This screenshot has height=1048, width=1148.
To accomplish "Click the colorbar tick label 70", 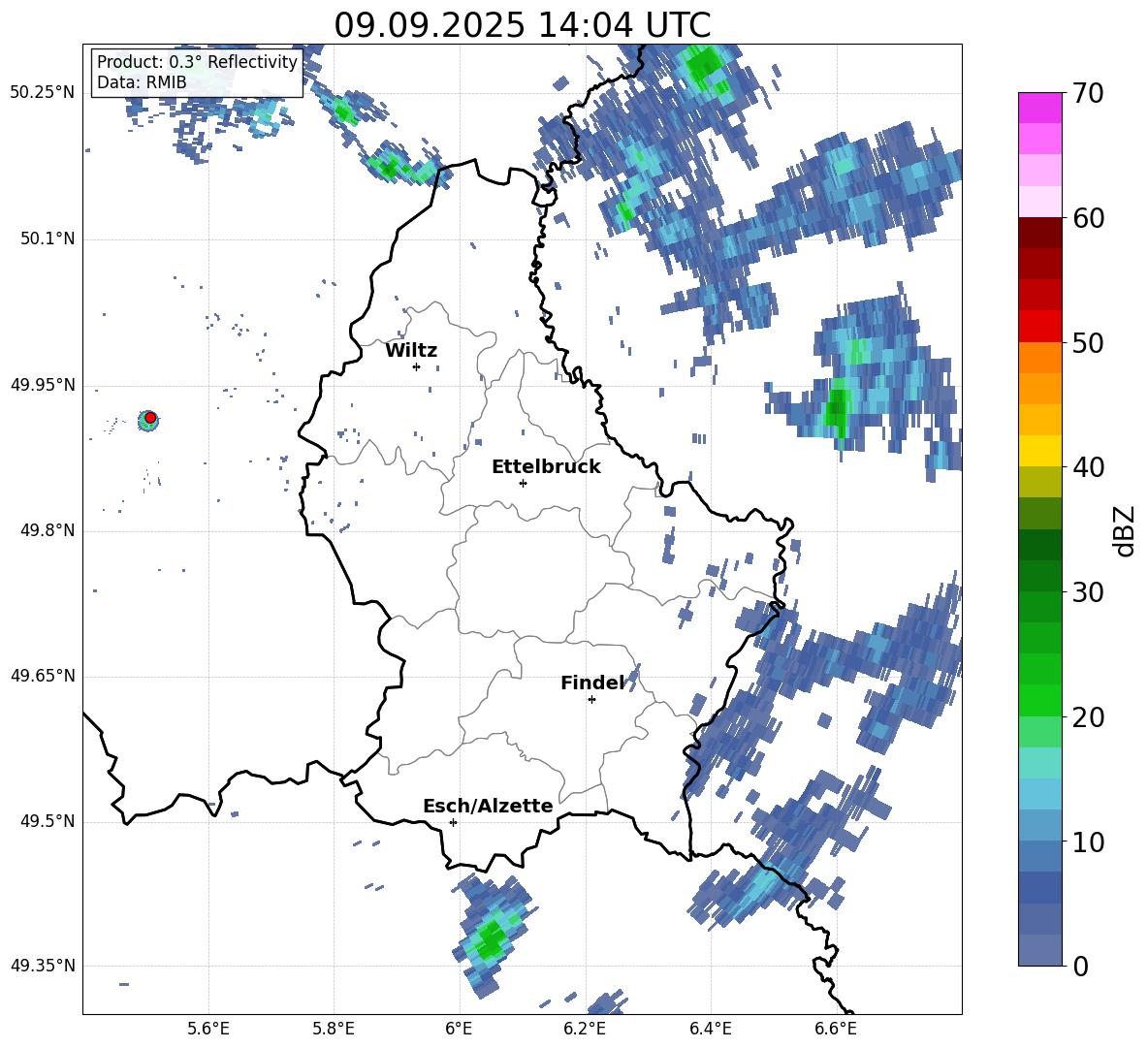I will coord(1088,93).
